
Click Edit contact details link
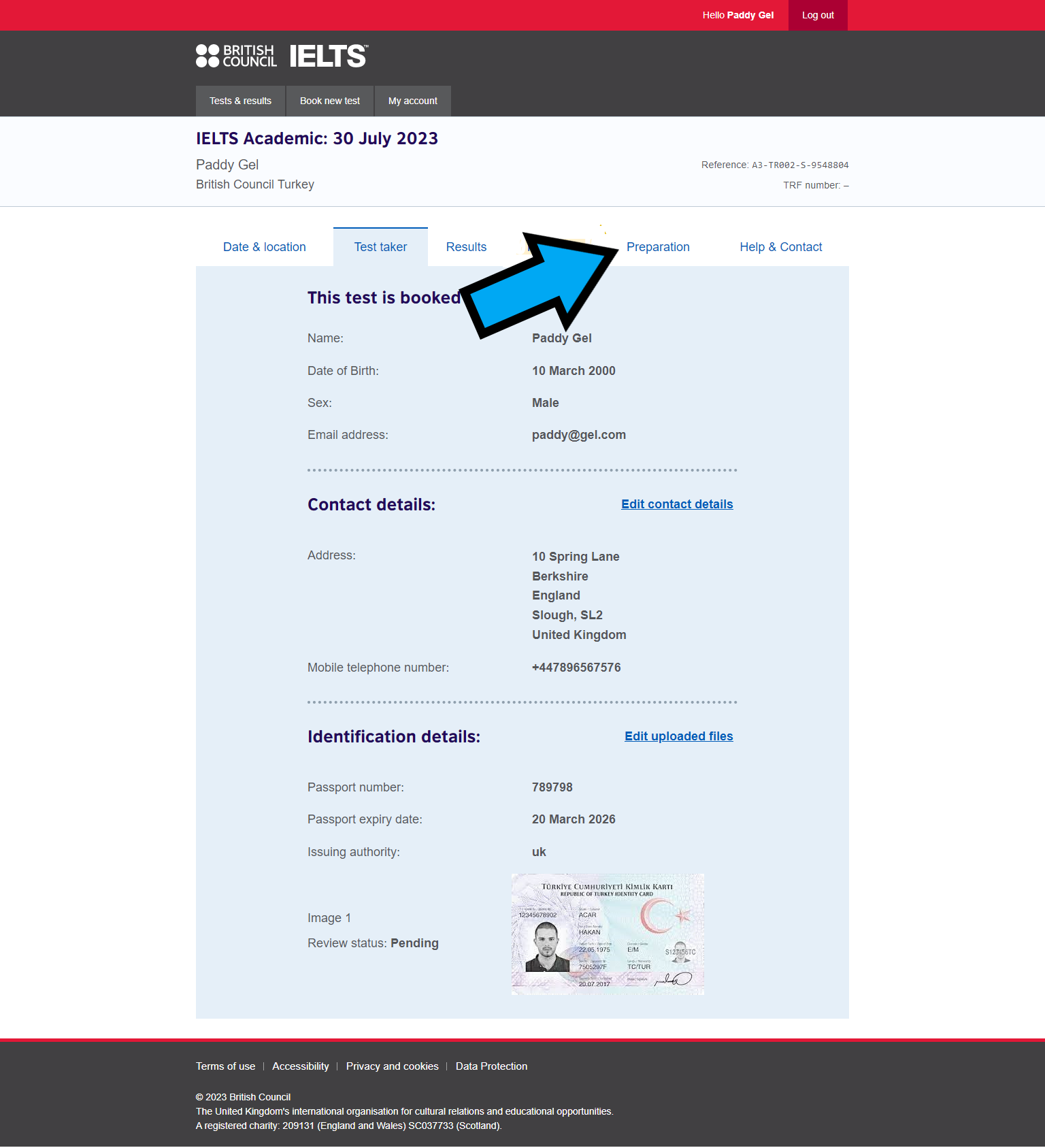[676, 504]
